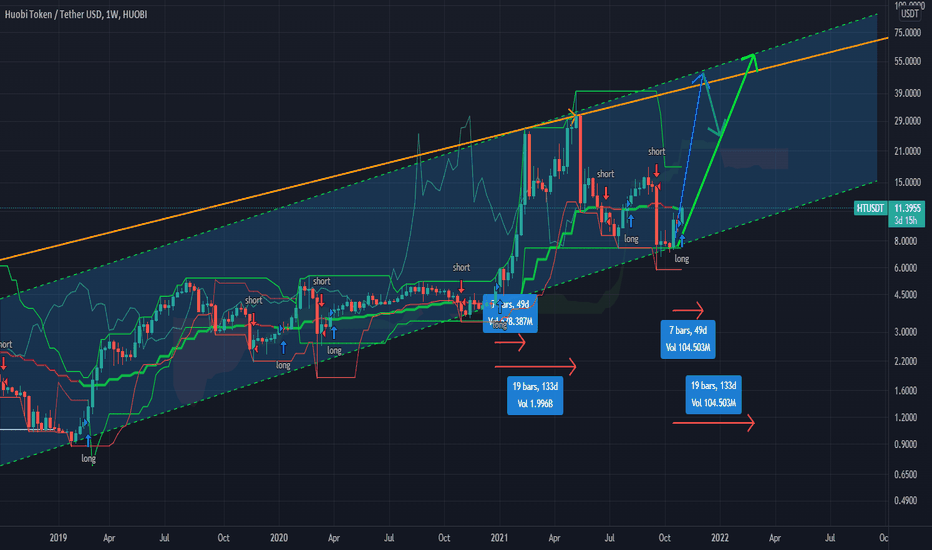Click the 2020 label on time axis
932x550 pixels.
pyautogui.click(x=279, y=538)
